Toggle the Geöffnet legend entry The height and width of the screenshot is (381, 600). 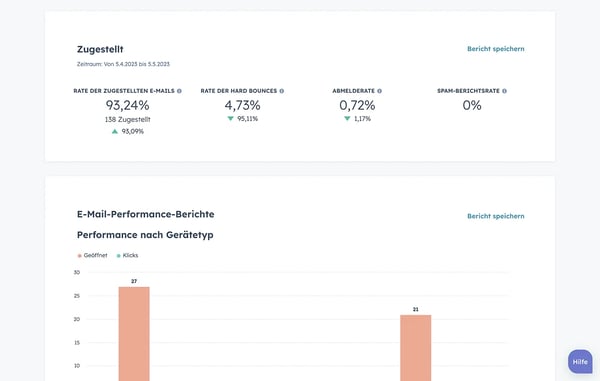[93, 256]
